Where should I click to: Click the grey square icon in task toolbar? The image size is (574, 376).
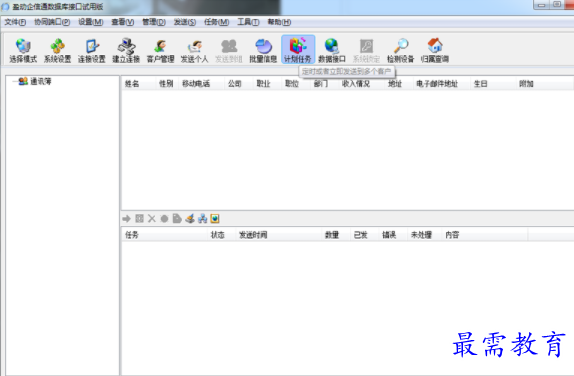pos(139,219)
